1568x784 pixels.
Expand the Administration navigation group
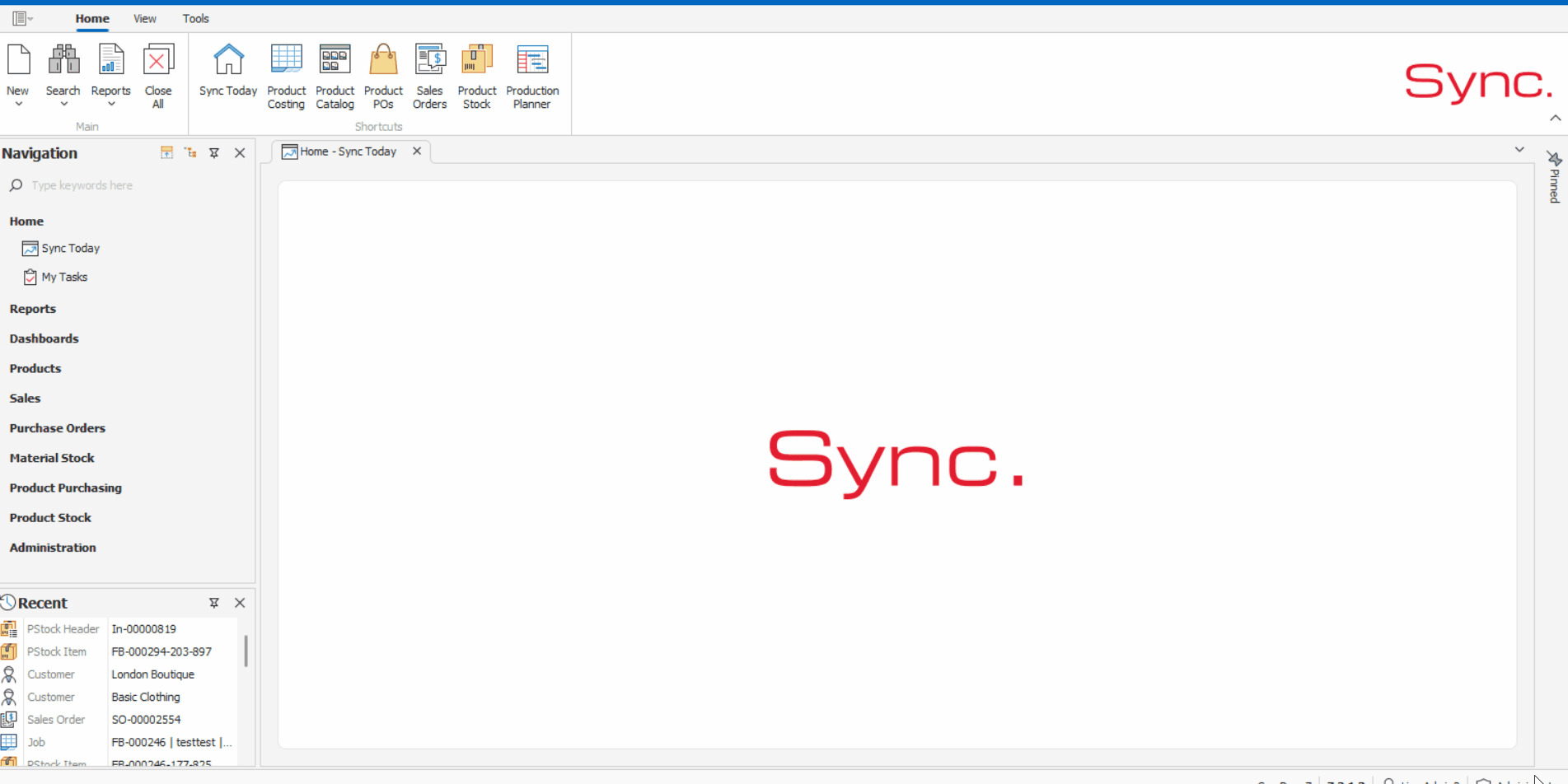53,548
